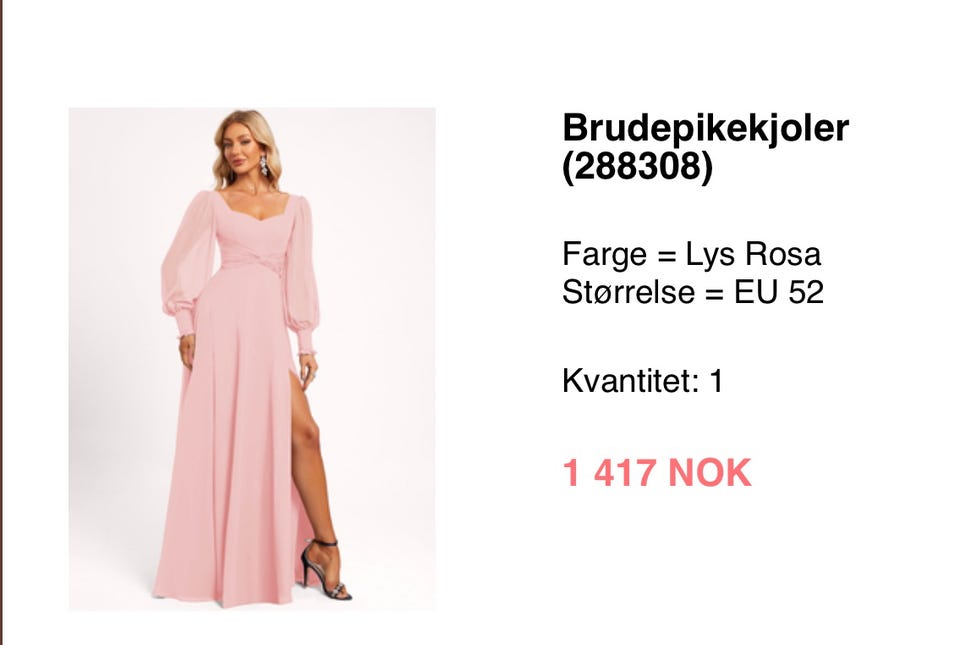Viewport: 960px width, 645px height.
Task: Open the pink dress product photo
Action: (x=252, y=359)
